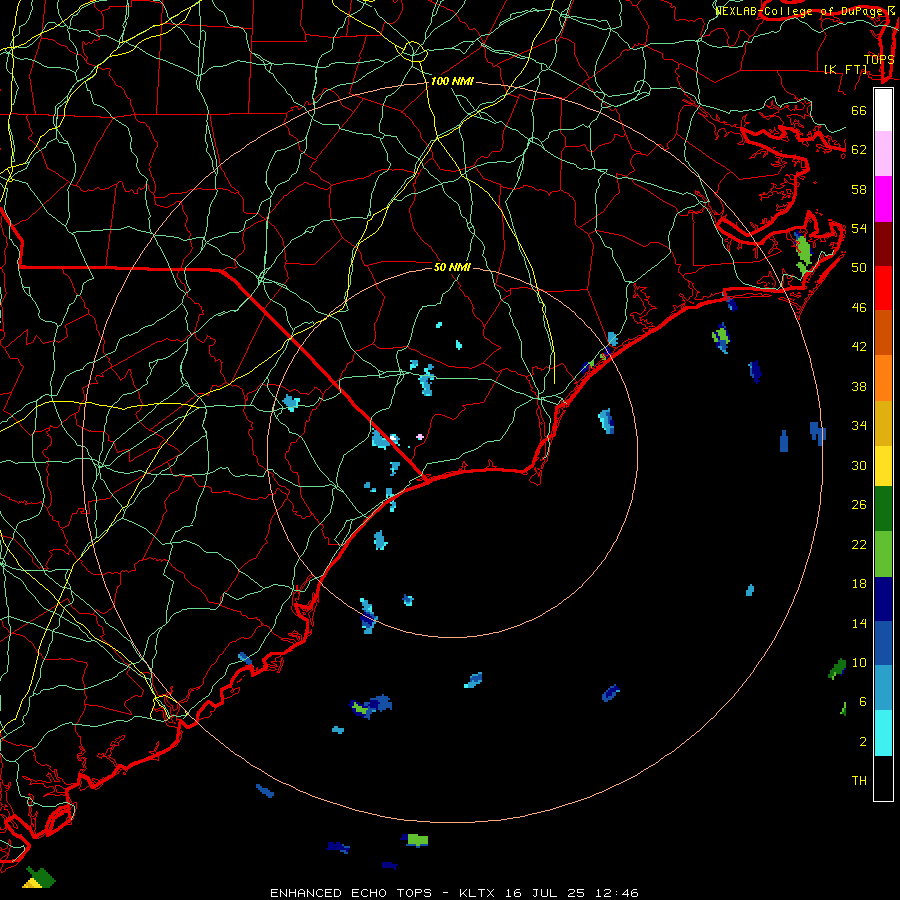
Task: Click the 12:46 time stamp
Action: 616,893
